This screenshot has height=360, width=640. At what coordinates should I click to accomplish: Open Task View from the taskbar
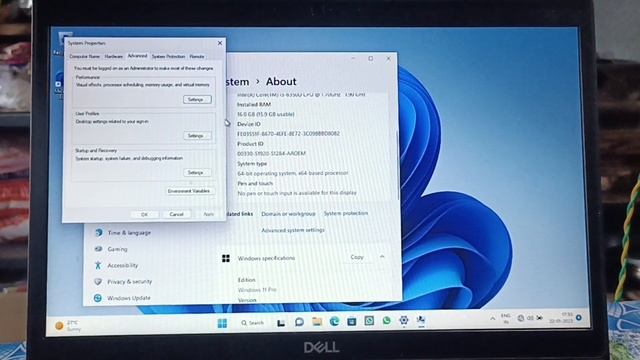click(281, 323)
